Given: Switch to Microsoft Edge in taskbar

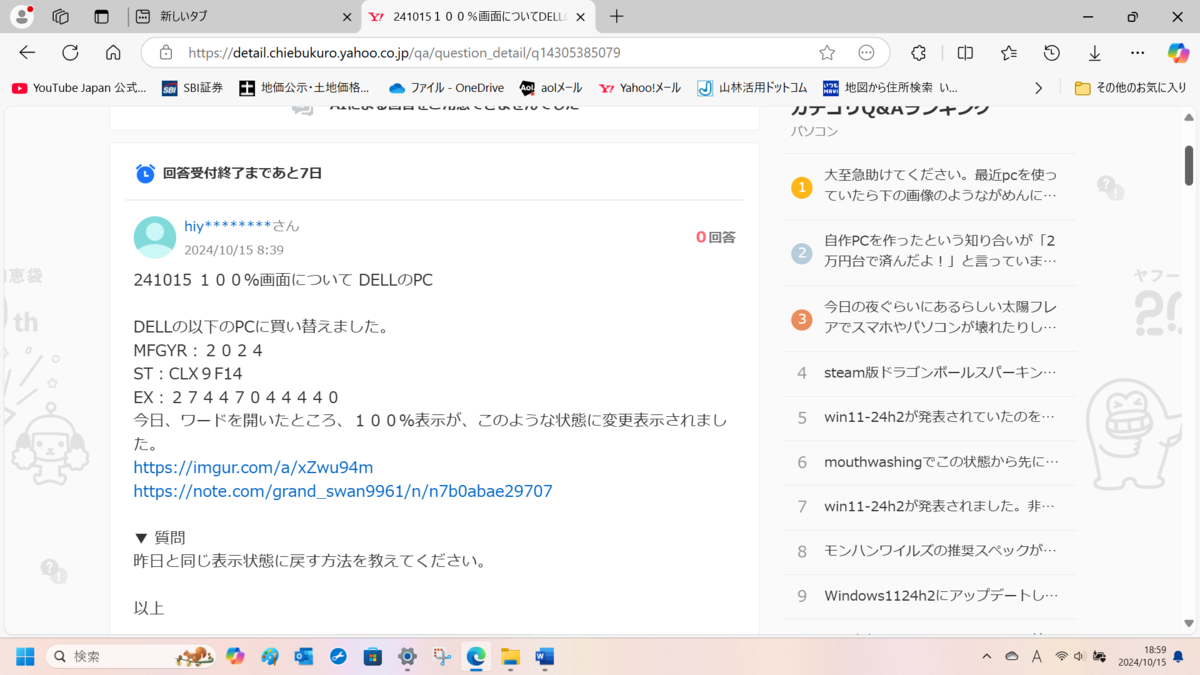Looking at the screenshot, I should pos(476,657).
